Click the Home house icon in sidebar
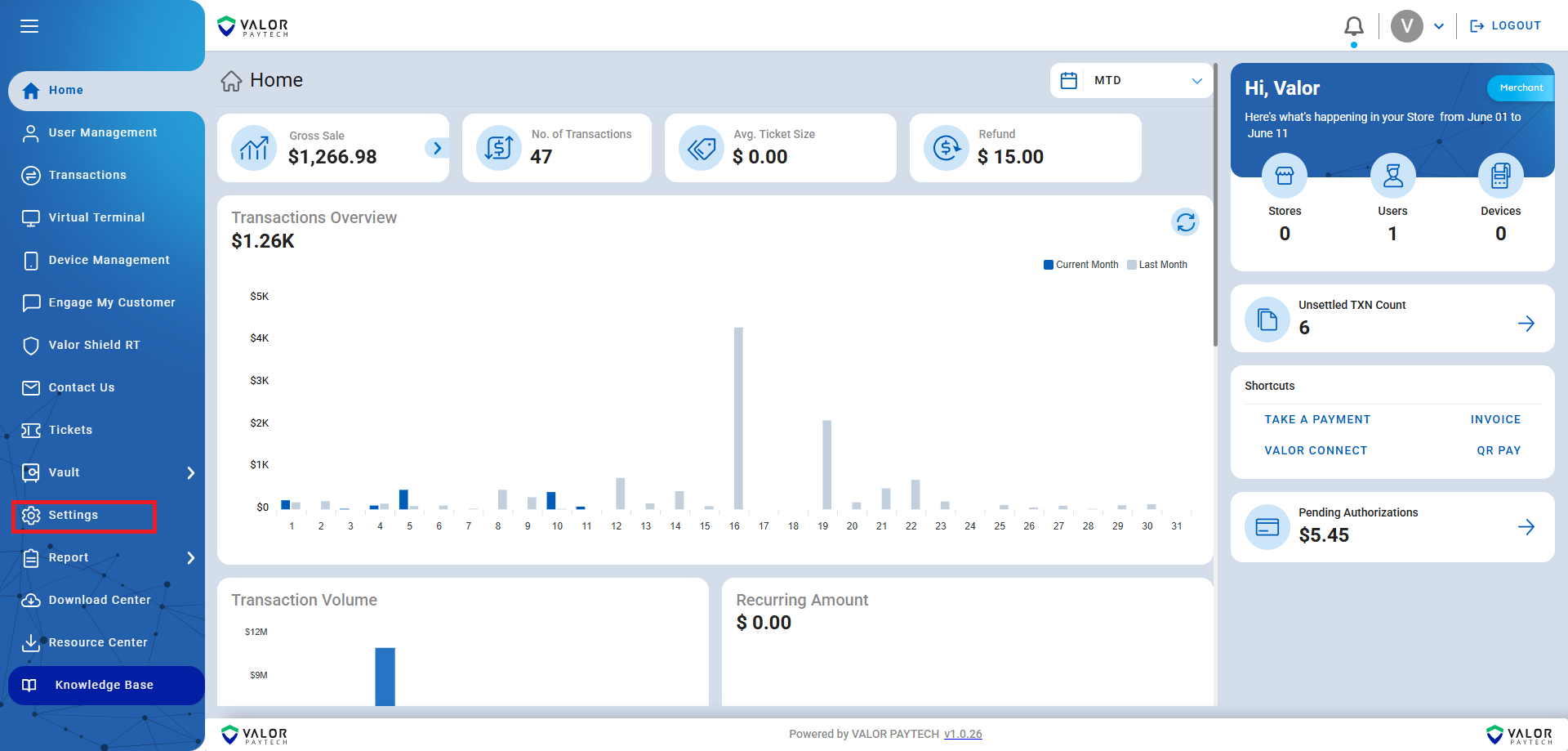Screen dimensions: 1568x751 click(x=31, y=91)
